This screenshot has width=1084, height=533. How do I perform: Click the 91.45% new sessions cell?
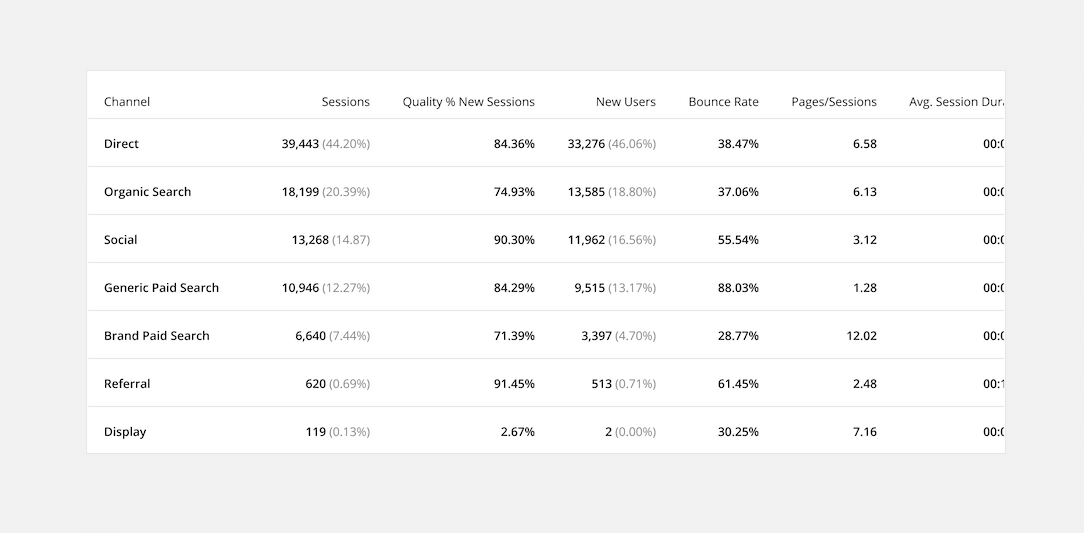coord(514,384)
